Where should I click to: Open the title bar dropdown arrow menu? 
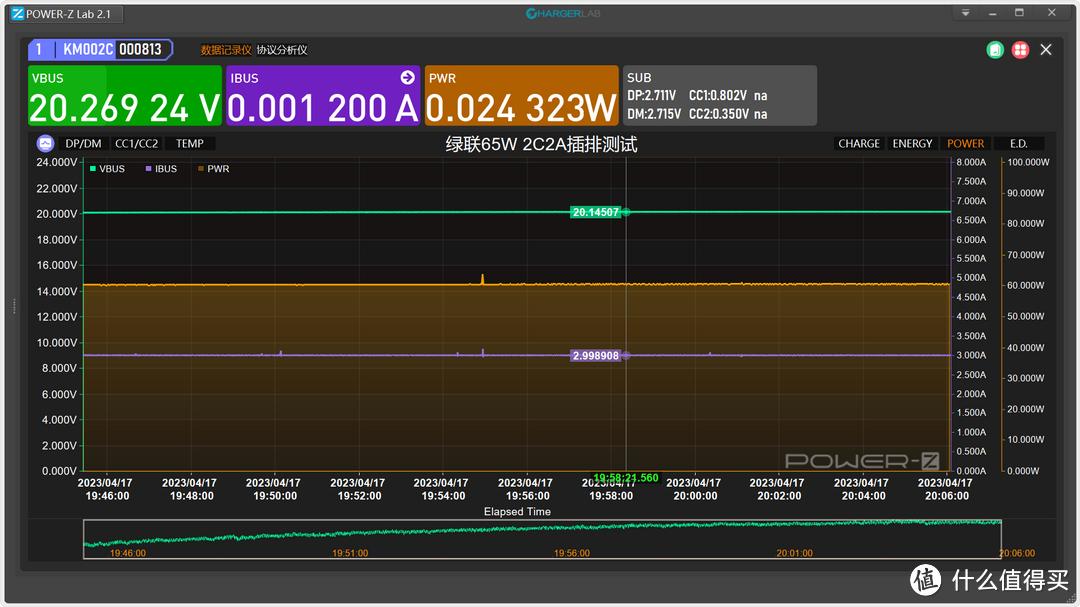[965, 13]
